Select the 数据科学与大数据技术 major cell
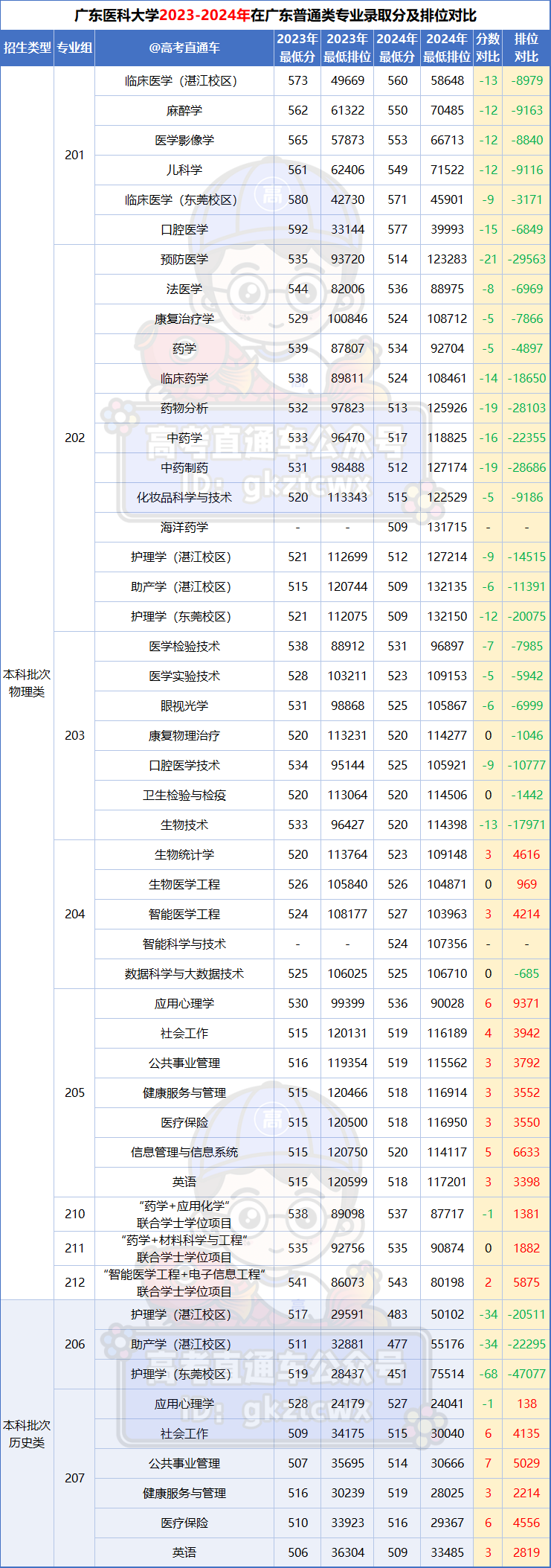Viewport: 551px width, 1568px height. (184, 974)
